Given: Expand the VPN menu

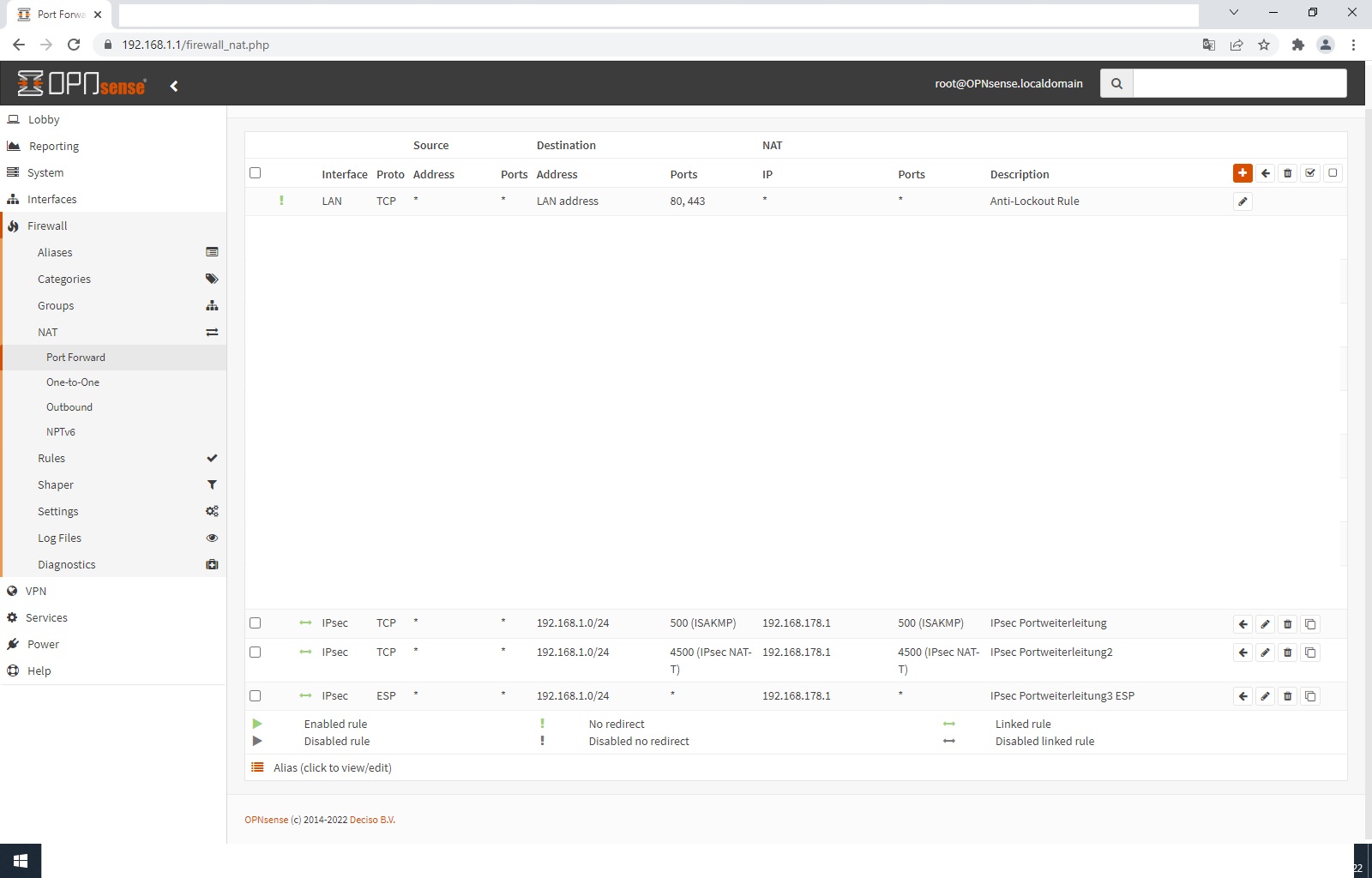Looking at the screenshot, I should [113, 592].
